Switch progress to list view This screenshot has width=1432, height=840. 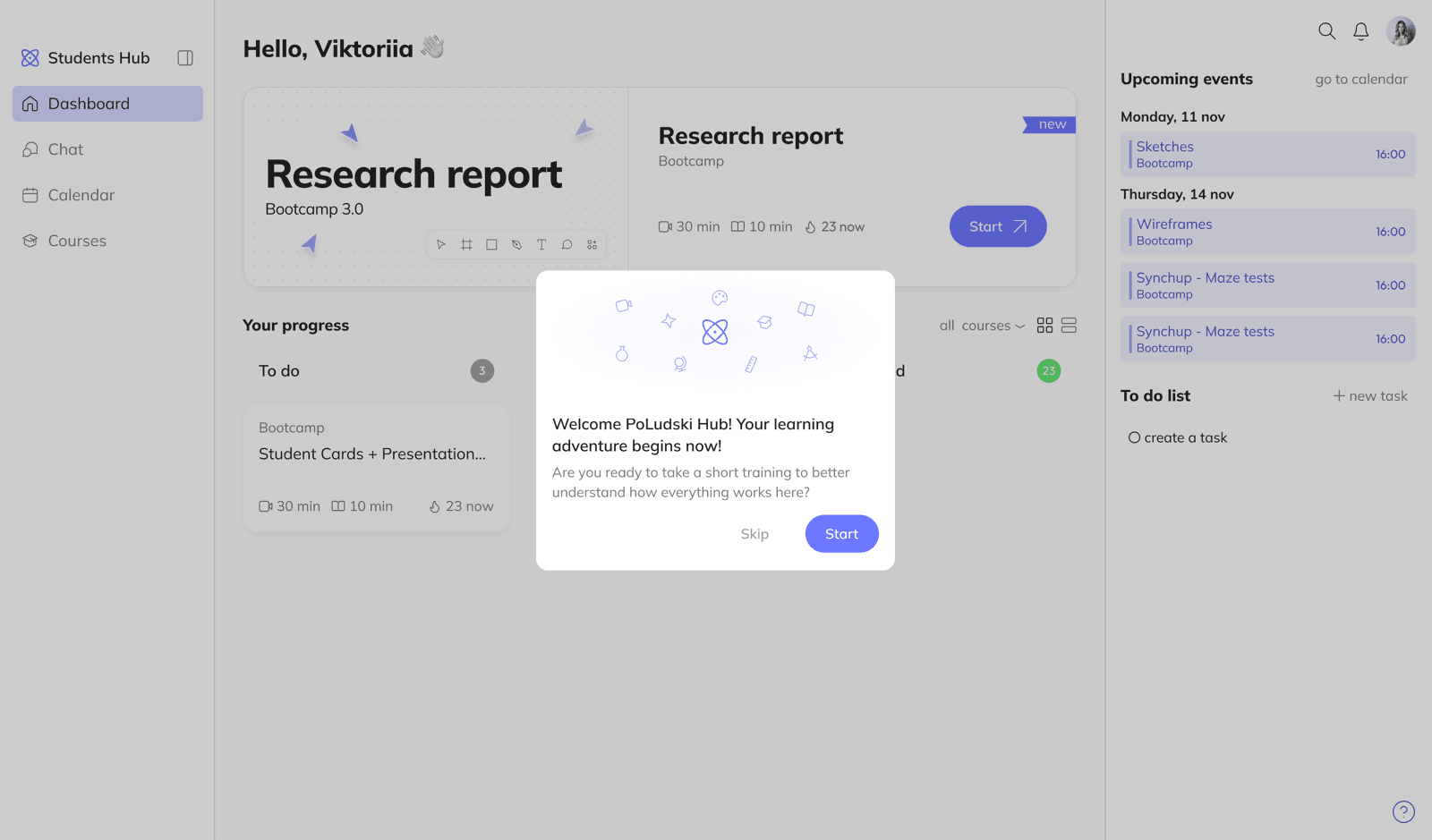pos(1069,326)
